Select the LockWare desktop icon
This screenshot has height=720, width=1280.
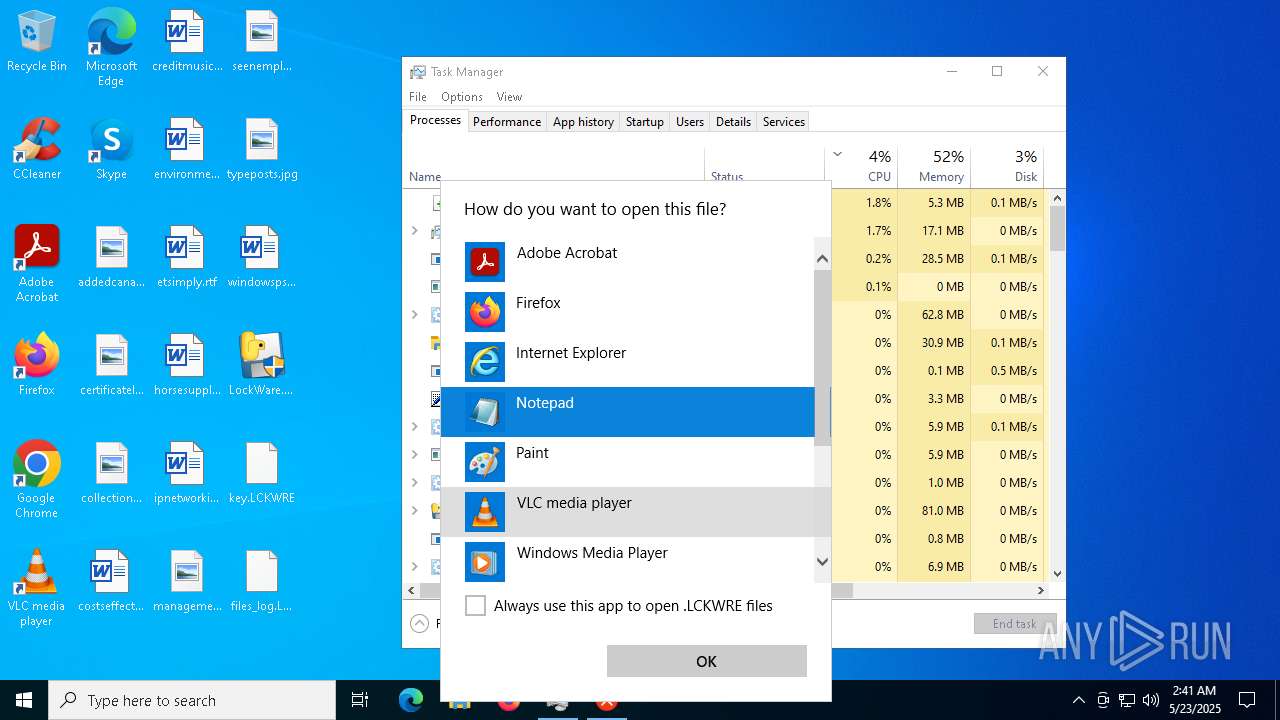point(261,365)
